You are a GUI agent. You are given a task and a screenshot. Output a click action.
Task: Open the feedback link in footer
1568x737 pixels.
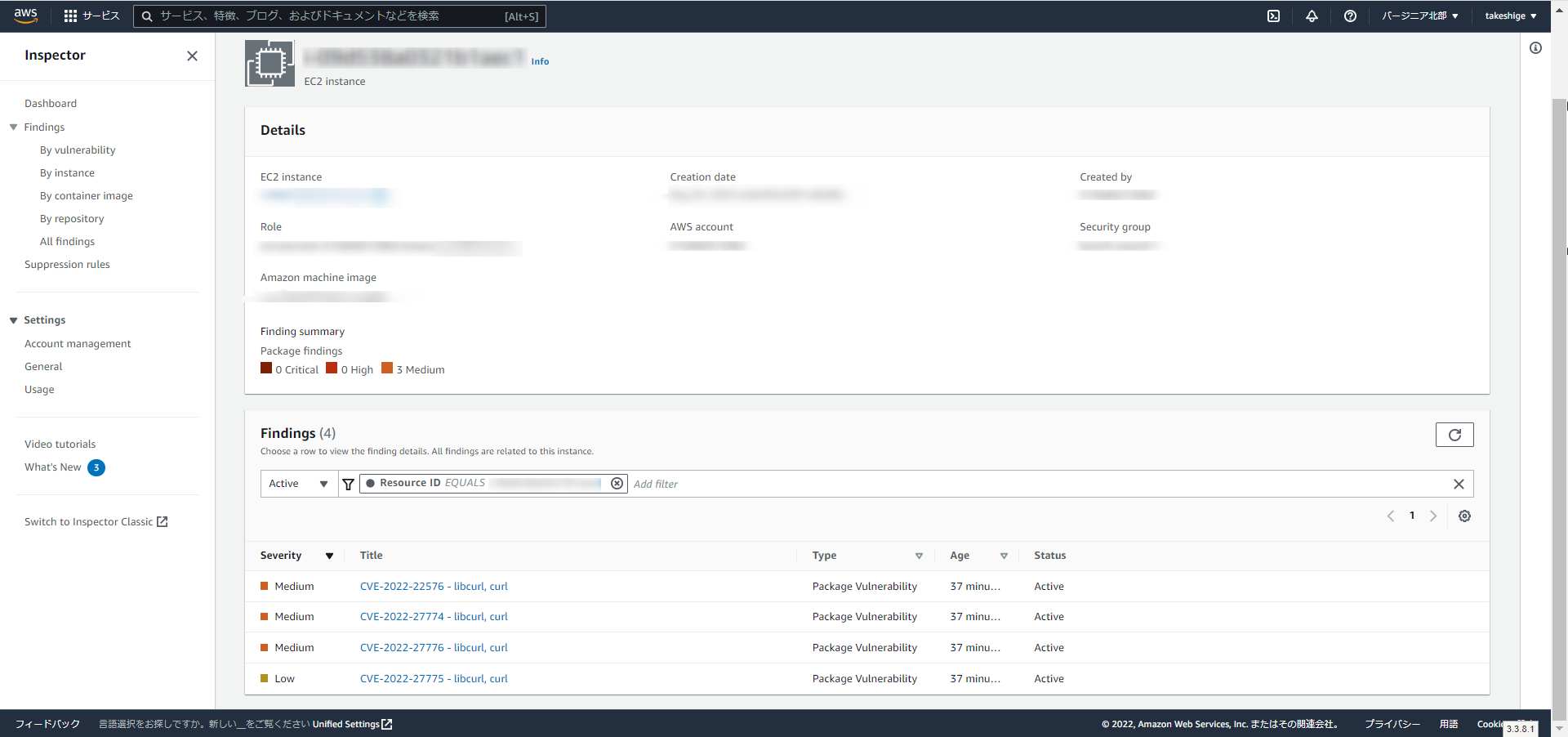[x=47, y=724]
